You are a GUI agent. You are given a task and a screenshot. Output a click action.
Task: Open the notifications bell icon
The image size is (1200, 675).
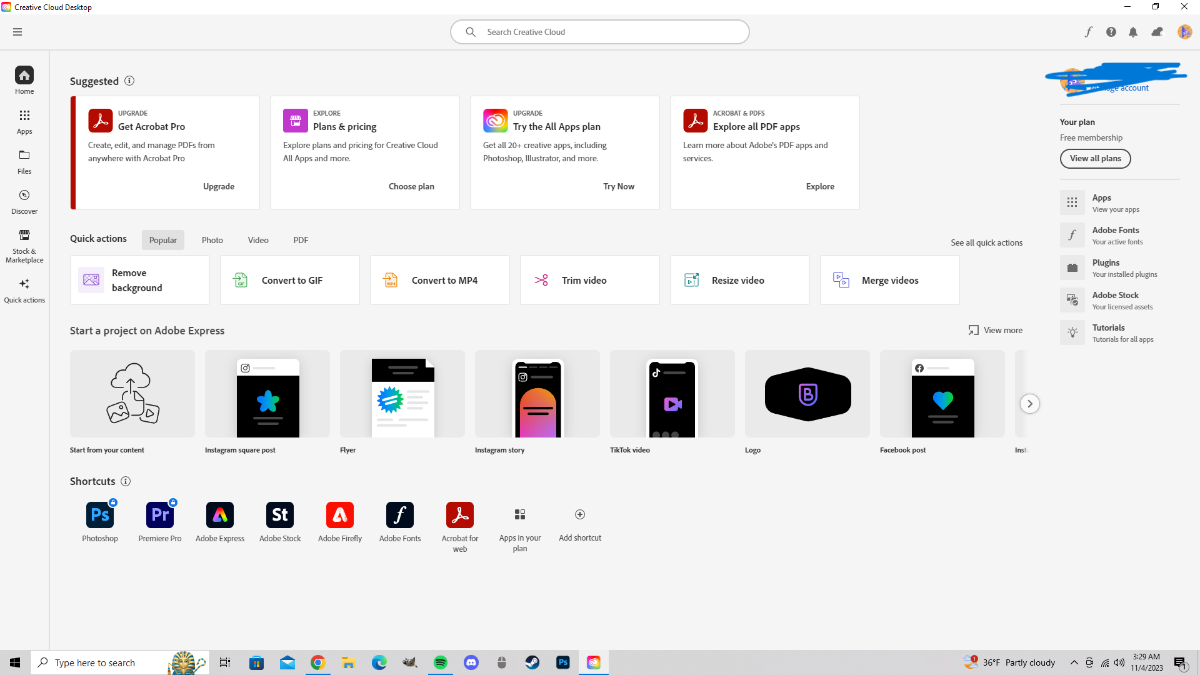tap(1133, 32)
